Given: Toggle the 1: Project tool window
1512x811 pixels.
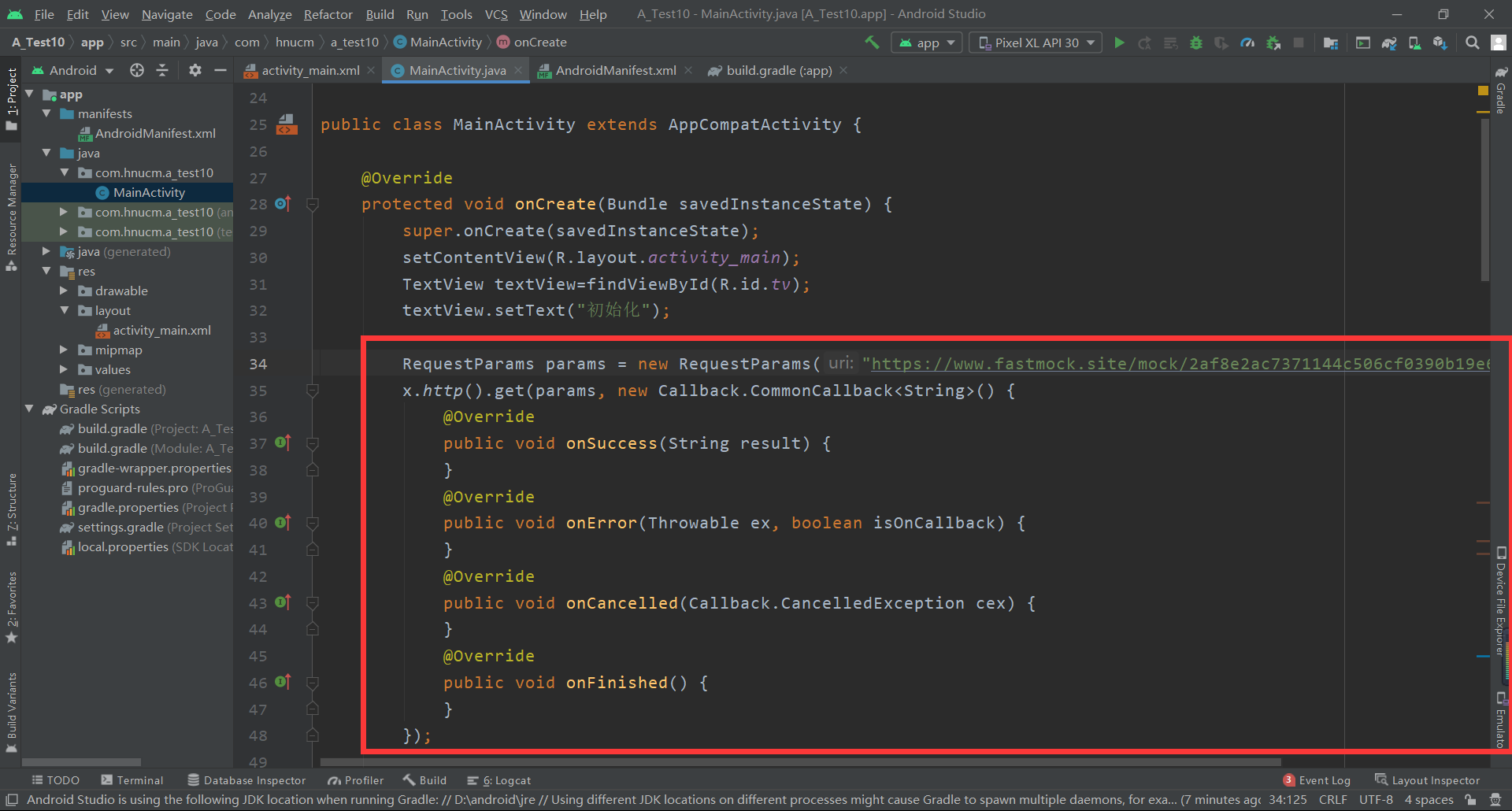Looking at the screenshot, I should pyautogui.click(x=11, y=99).
